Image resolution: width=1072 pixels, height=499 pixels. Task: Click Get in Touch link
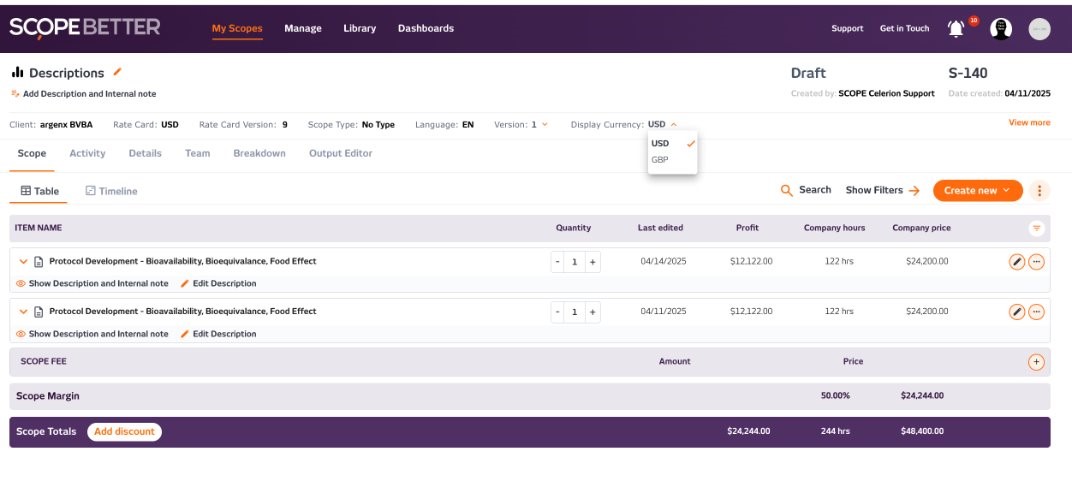pyautogui.click(x=904, y=29)
